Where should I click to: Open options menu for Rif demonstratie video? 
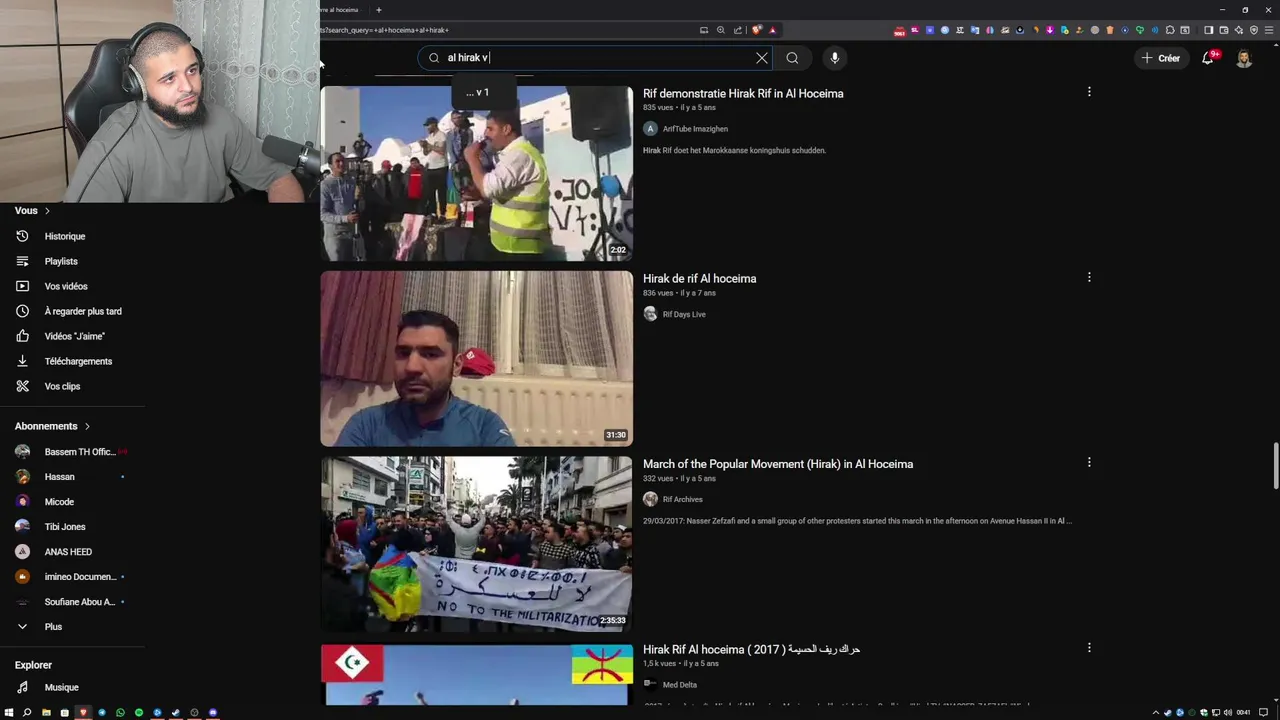coord(1089,92)
